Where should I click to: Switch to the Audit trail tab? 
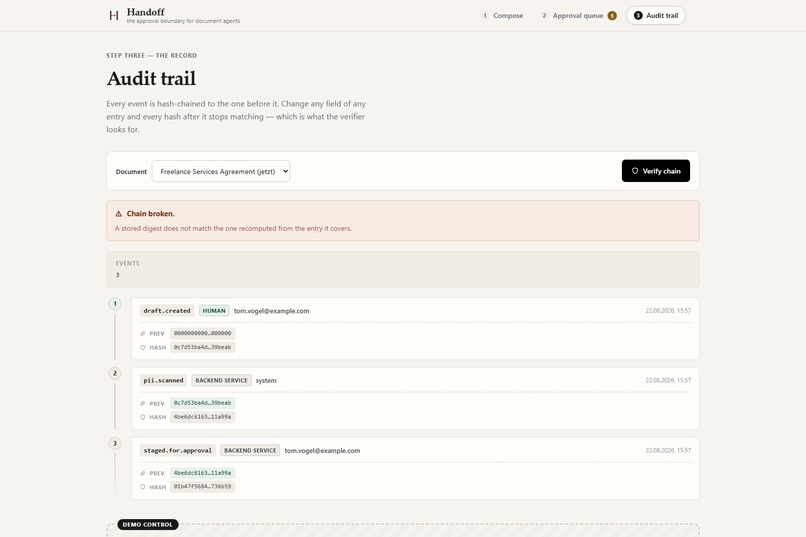pos(655,15)
